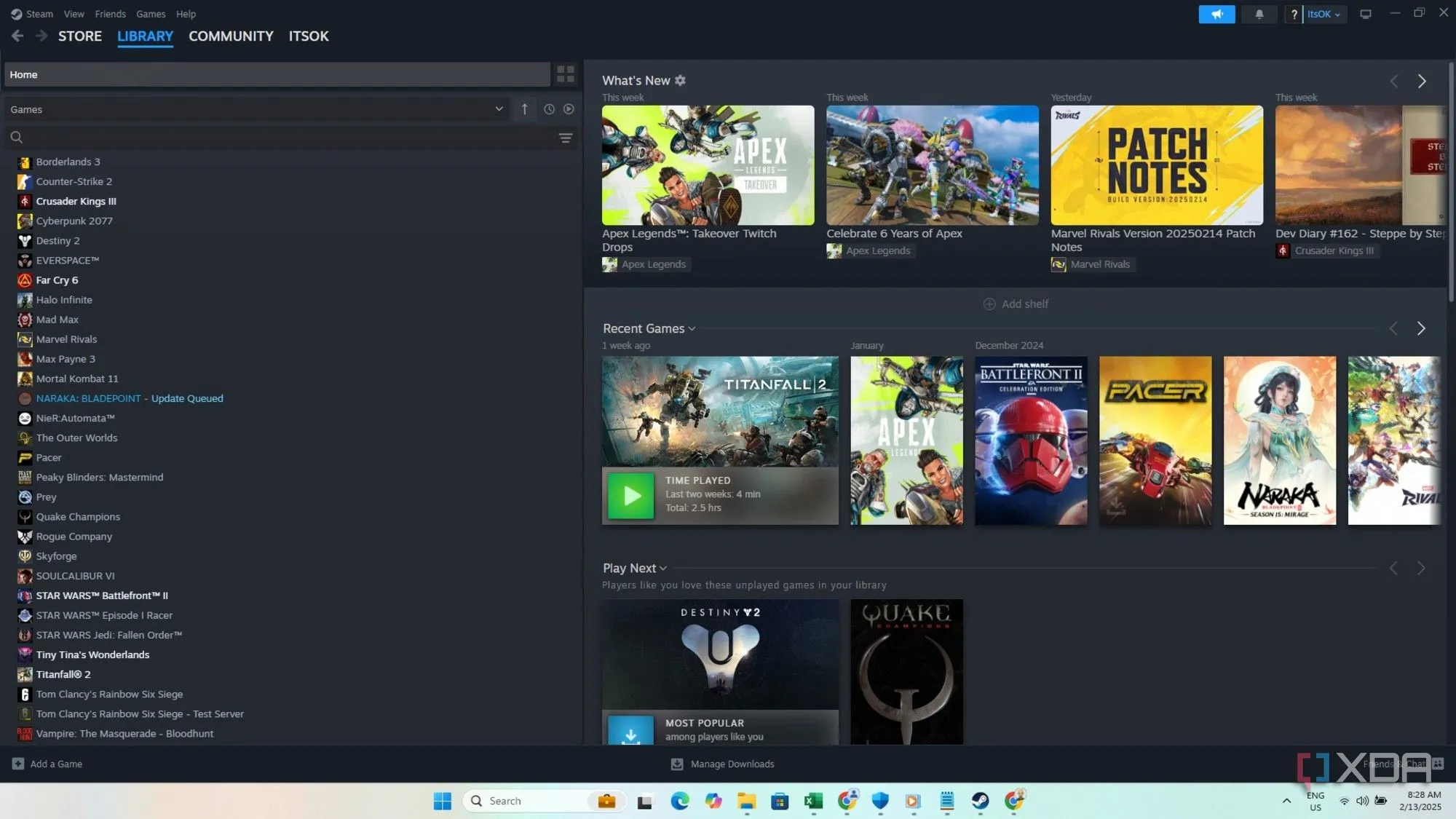Open the Friends menu
This screenshot has width=1456, height=819.
110,14
